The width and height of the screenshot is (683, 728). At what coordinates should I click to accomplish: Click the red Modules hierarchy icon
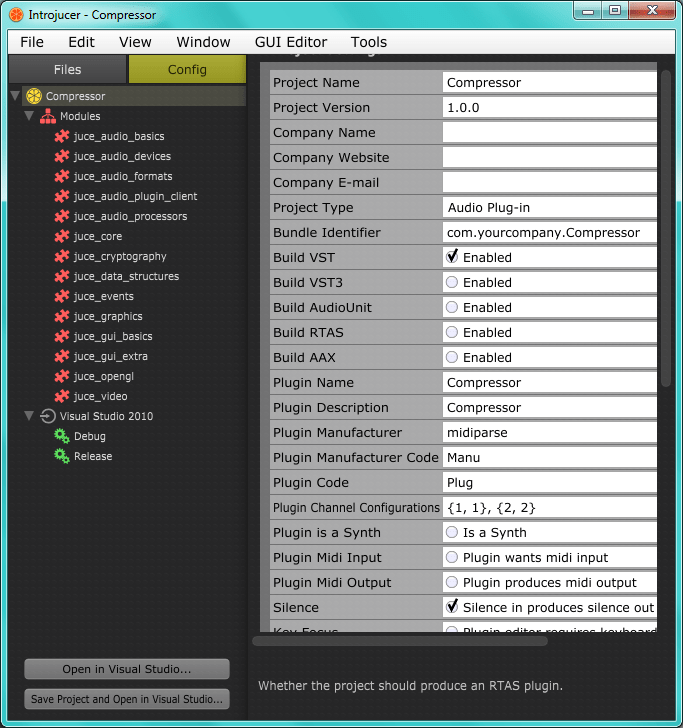(48, 116)
